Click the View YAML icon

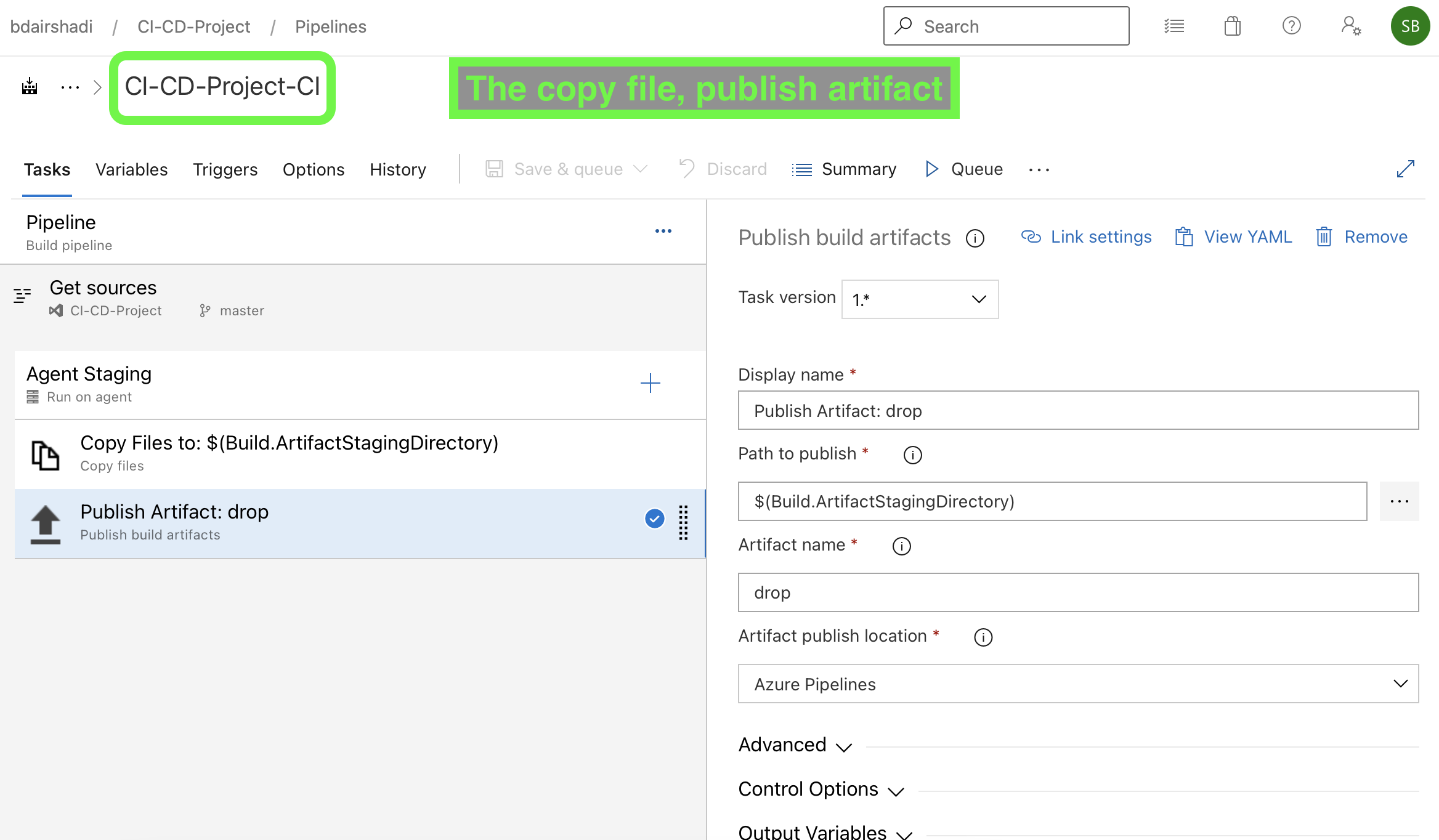pos(1183,236)
